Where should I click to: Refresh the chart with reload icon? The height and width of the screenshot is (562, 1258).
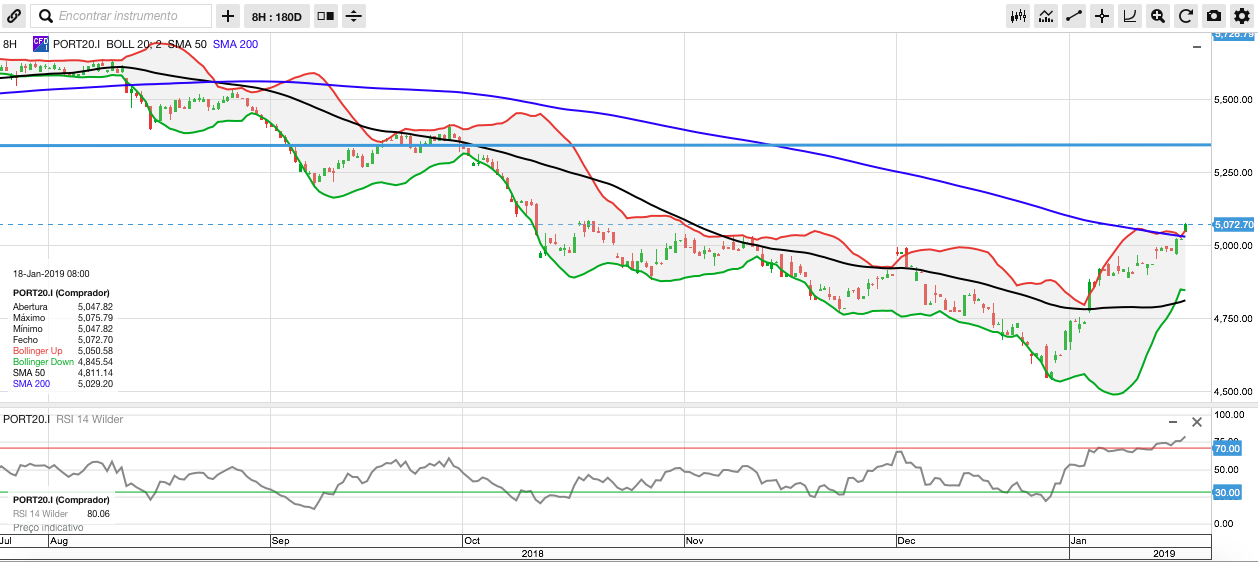(1186, 16)
